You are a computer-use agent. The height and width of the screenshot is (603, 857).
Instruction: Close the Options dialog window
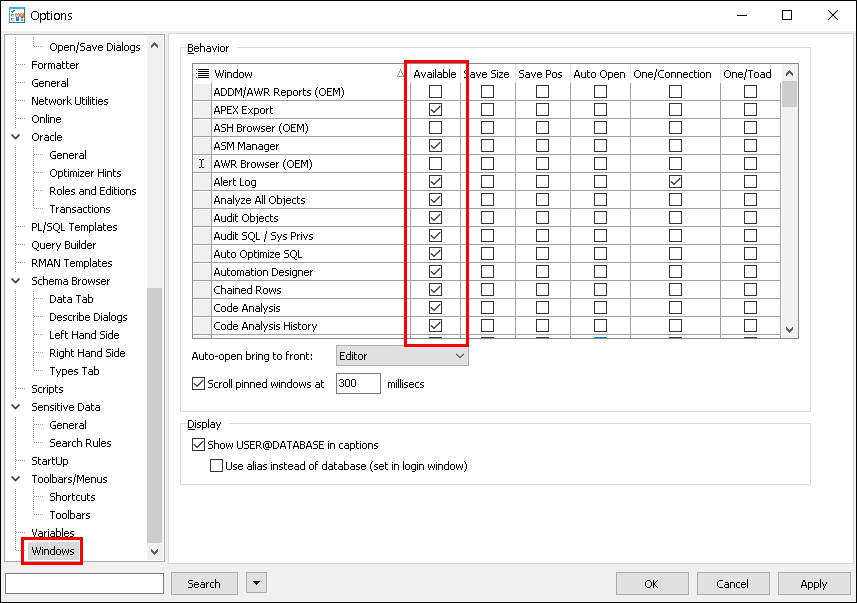coord(832,15)
